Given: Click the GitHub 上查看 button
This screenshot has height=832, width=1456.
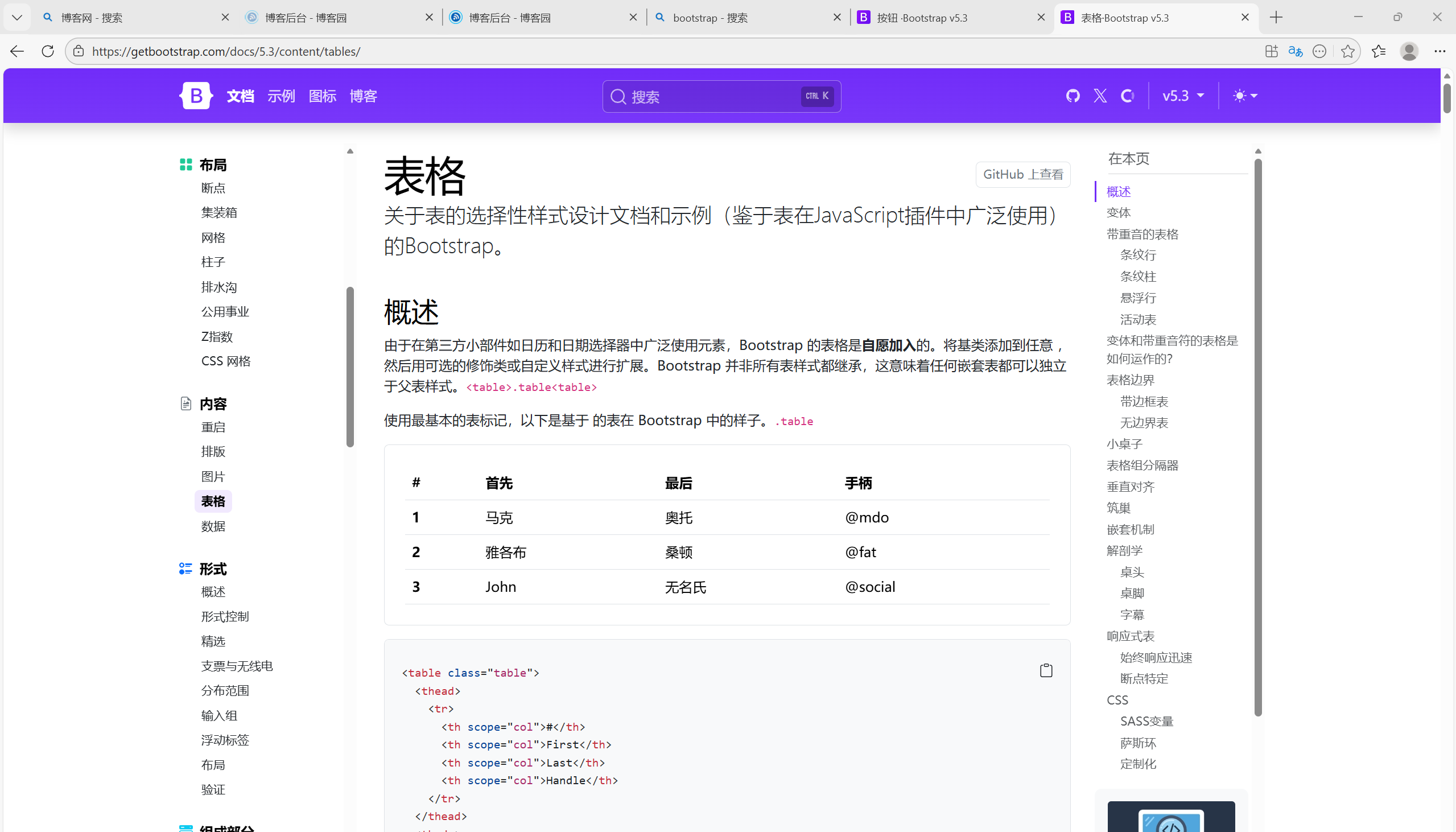Looking at the screenshot, I should pos(1022,174).
